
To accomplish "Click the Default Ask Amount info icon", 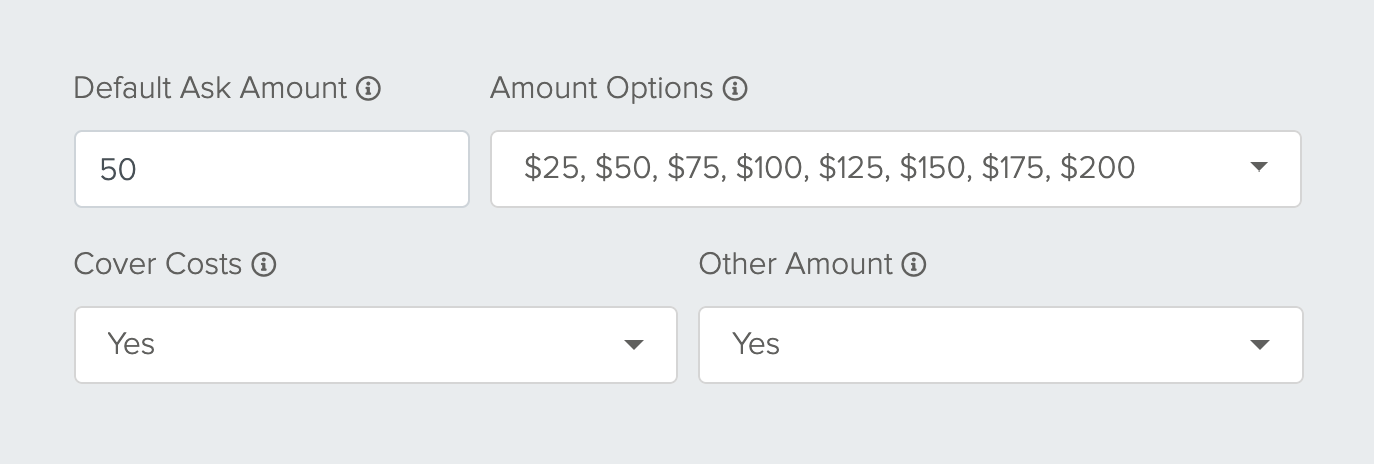I will click(368, 89).
